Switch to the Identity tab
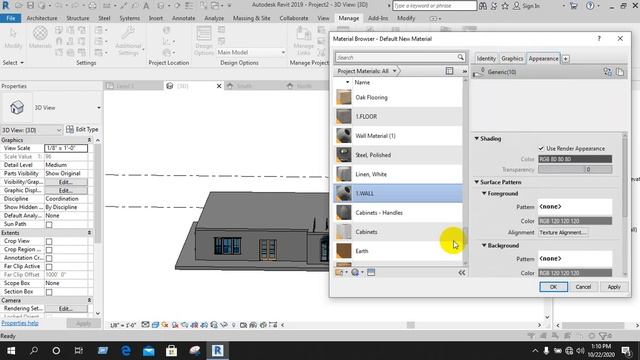Viewport: 640px width, 360px height. 486,58
